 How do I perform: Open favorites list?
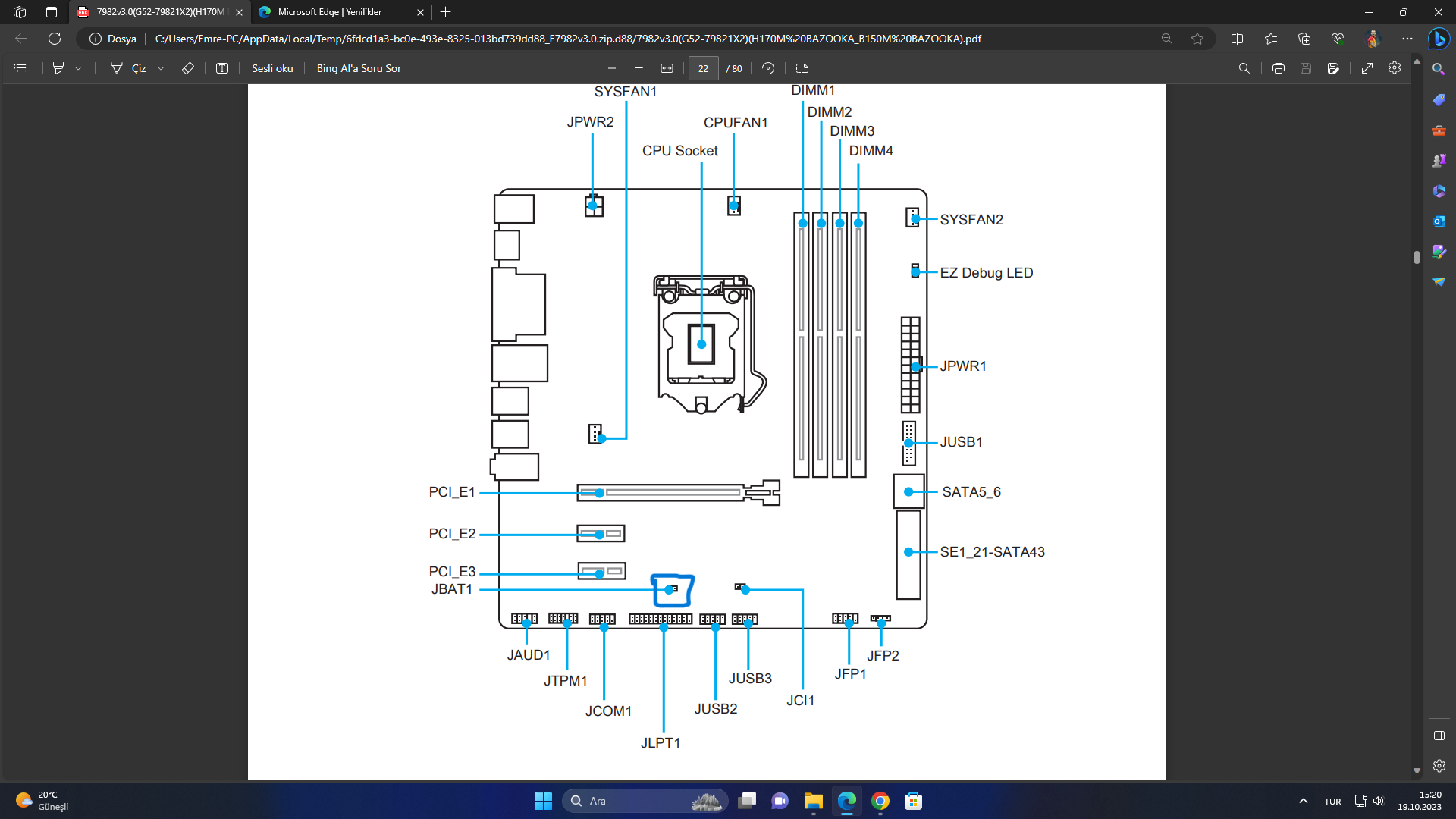point(1271,39)
